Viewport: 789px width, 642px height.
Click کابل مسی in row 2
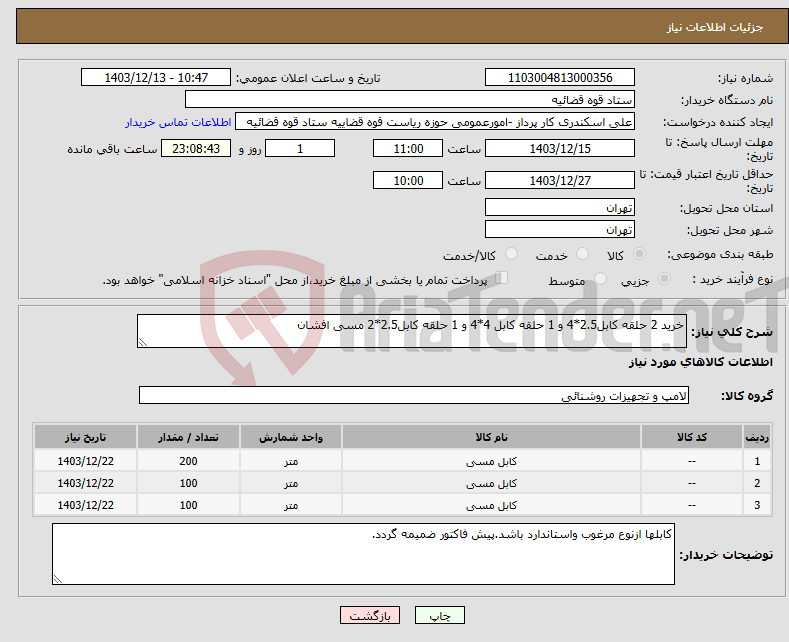(491, 483)
